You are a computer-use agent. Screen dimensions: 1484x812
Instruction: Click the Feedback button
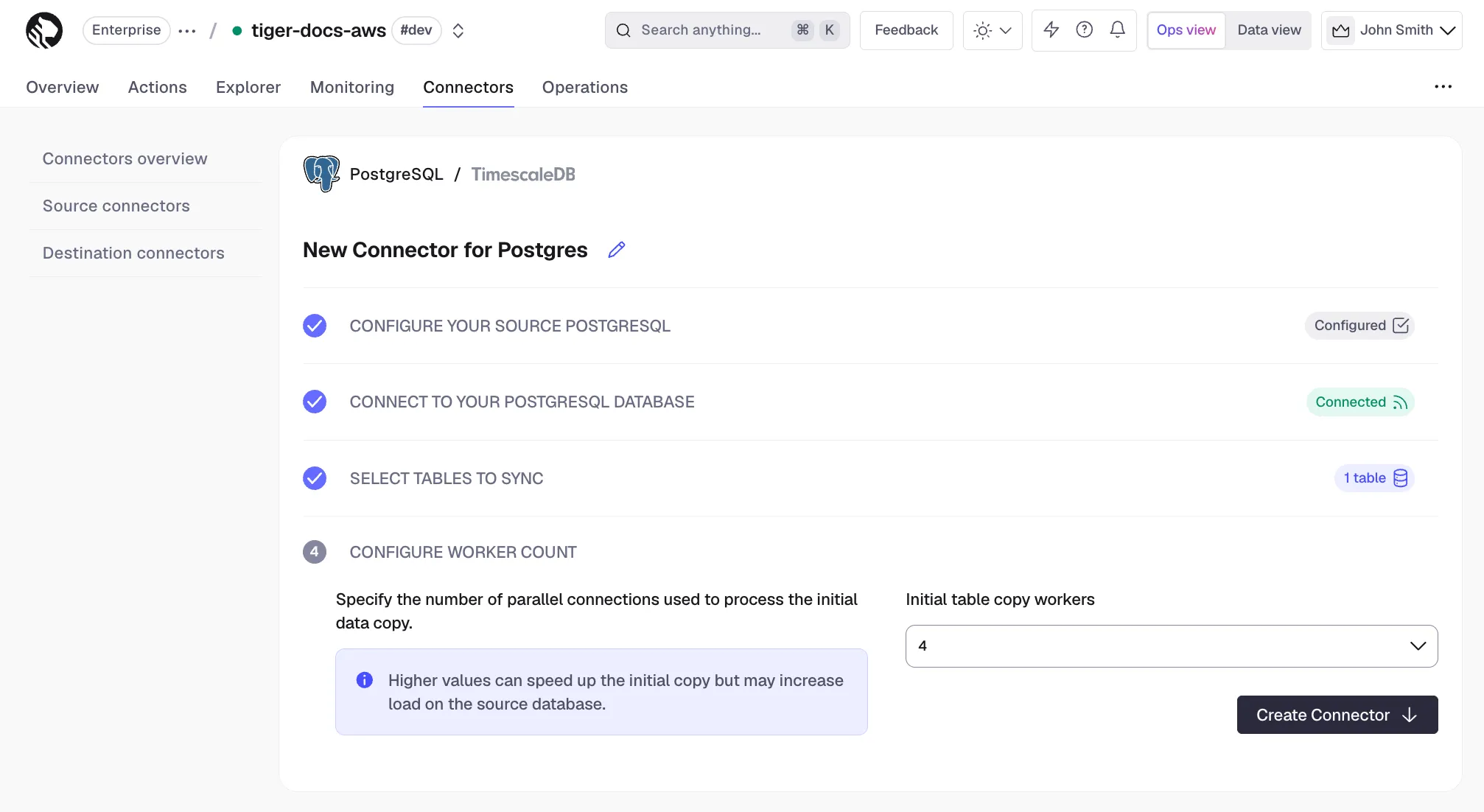pos(906,30)
